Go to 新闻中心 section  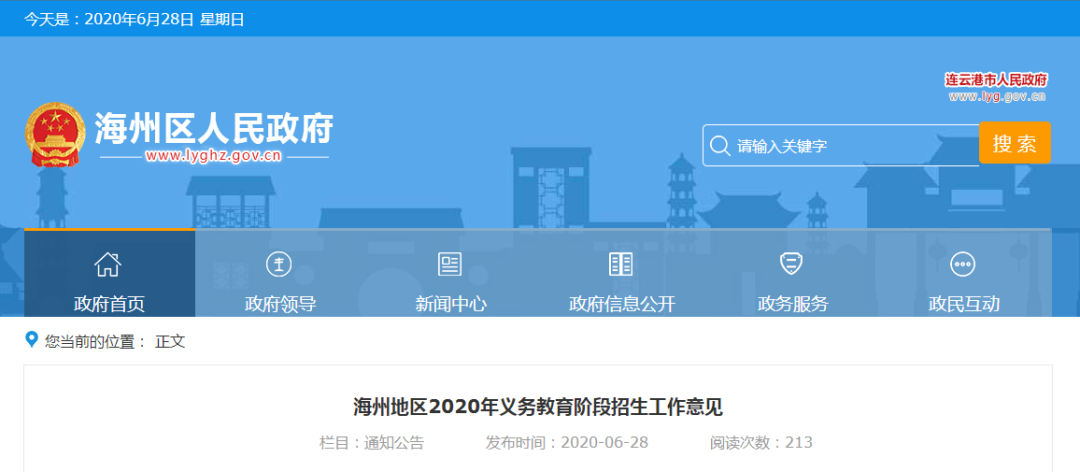coord(451,274)
